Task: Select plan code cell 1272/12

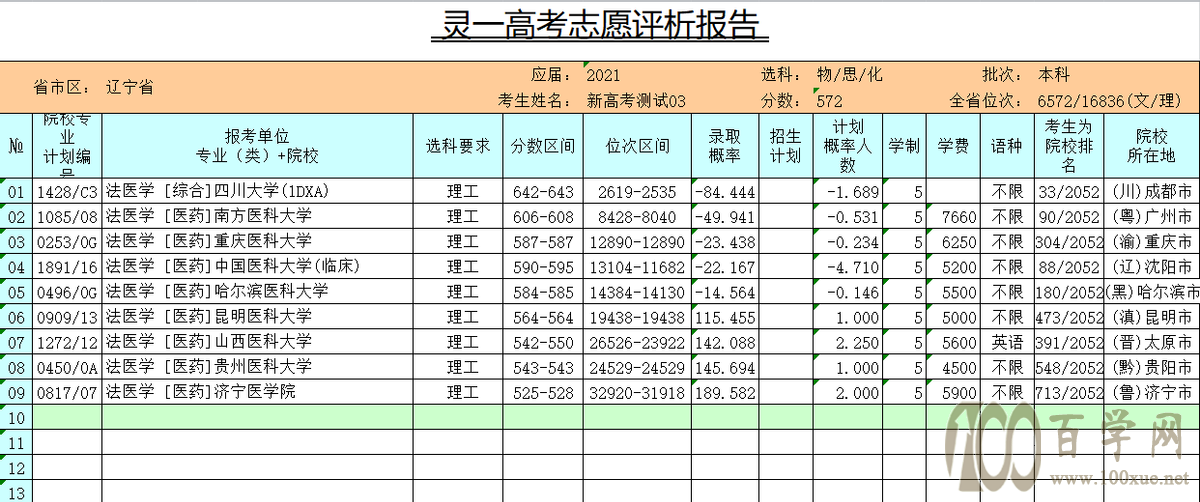Action: point(68,341)
